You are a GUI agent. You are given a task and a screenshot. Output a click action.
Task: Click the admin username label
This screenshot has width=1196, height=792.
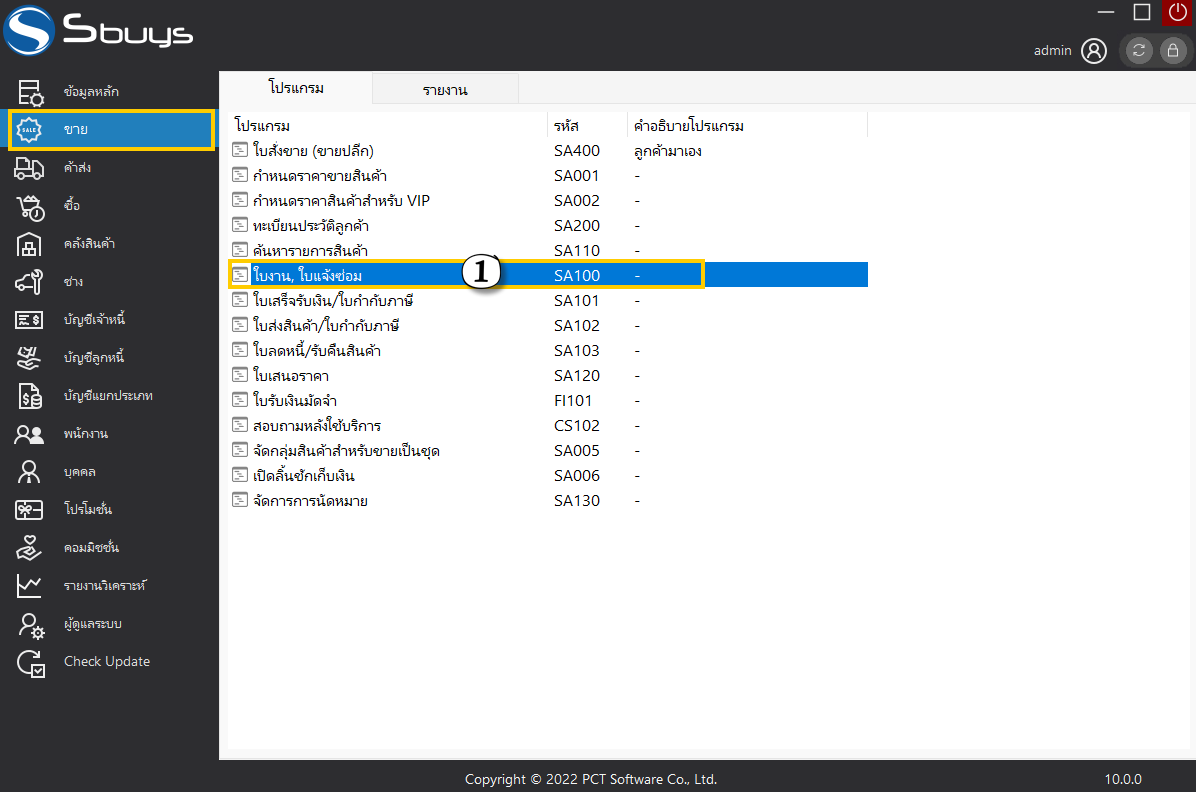pos(1053,50)
